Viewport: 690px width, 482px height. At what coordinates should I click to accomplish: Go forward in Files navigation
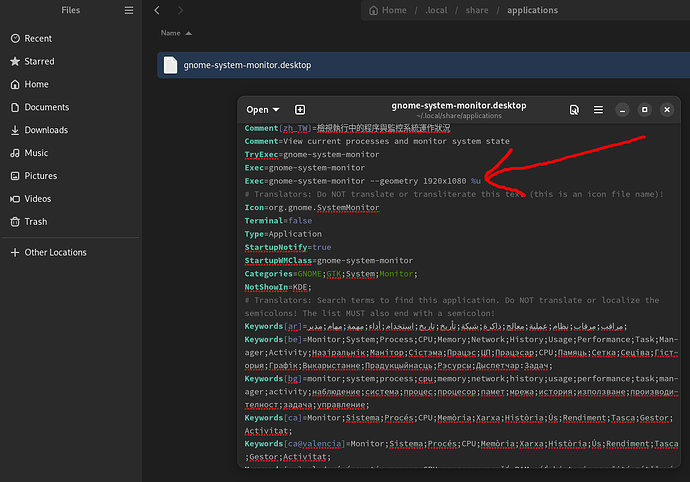pos(180,10)
